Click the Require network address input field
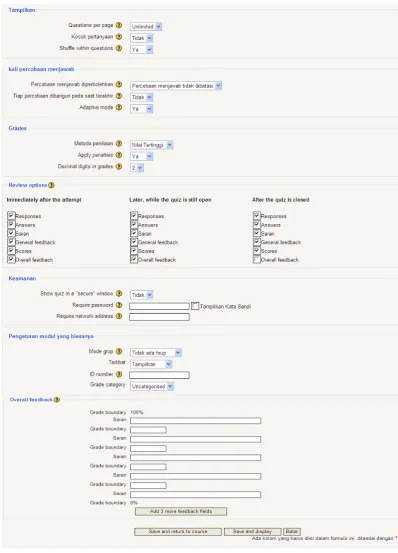The width and height of the screenshot is (398, 553). (x=159, y=317)
